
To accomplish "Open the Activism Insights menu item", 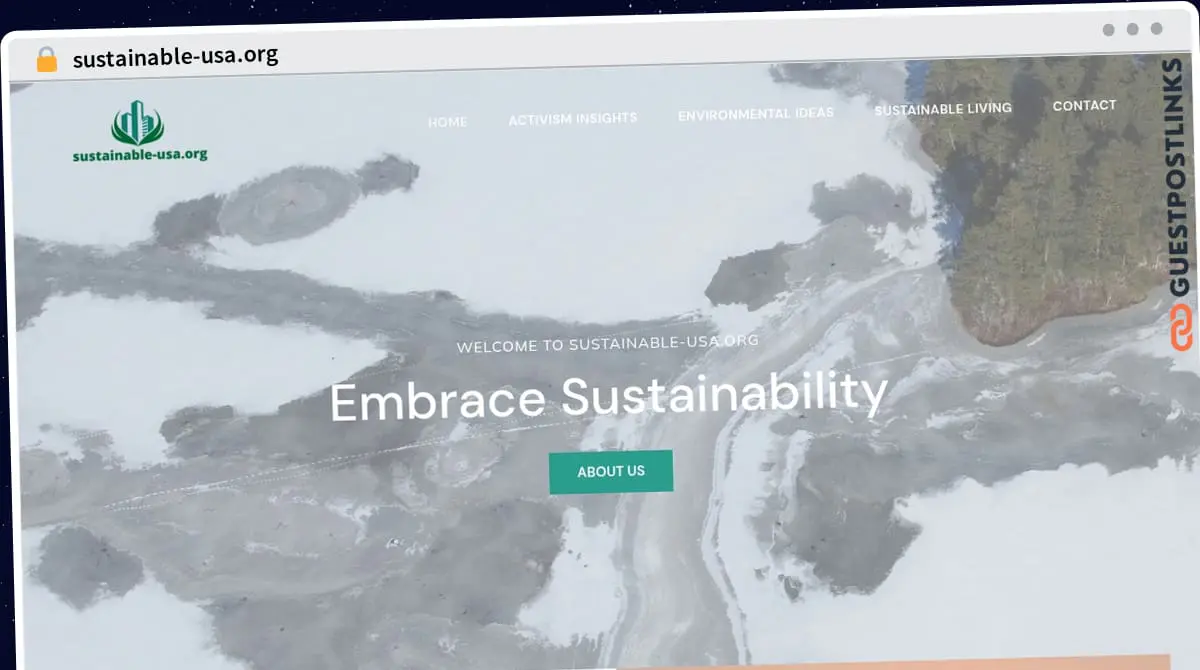I will pyautogui.click(x=572, y=118).
